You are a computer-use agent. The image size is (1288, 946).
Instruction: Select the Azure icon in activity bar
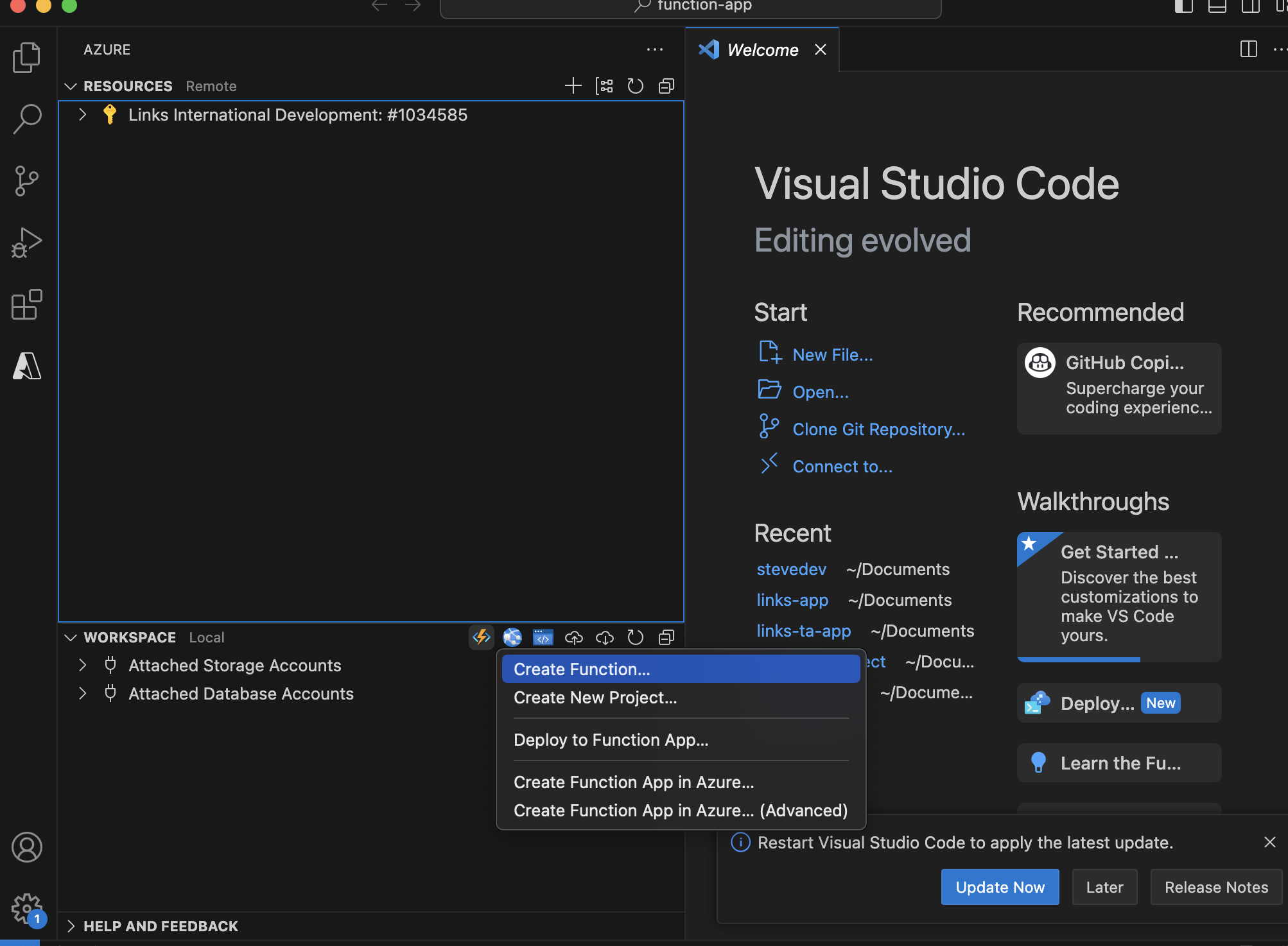tap(27, 366)
